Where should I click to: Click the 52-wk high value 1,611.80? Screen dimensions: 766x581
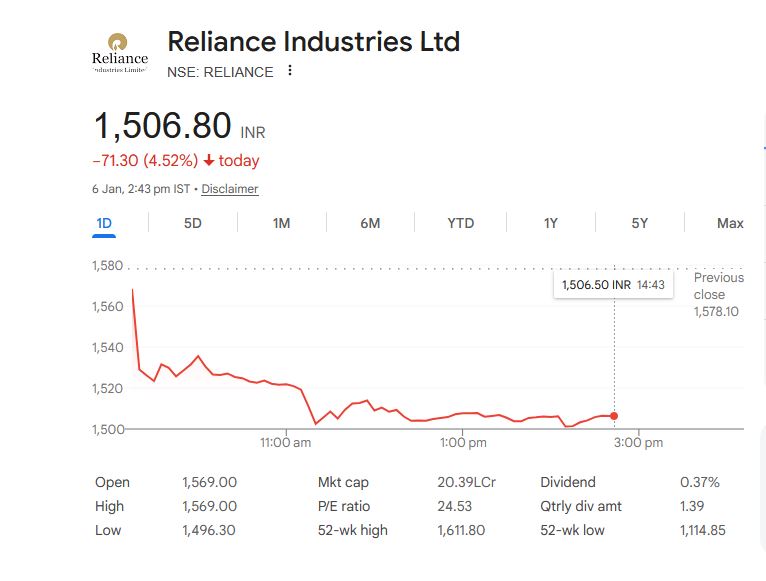pos(461,530)
